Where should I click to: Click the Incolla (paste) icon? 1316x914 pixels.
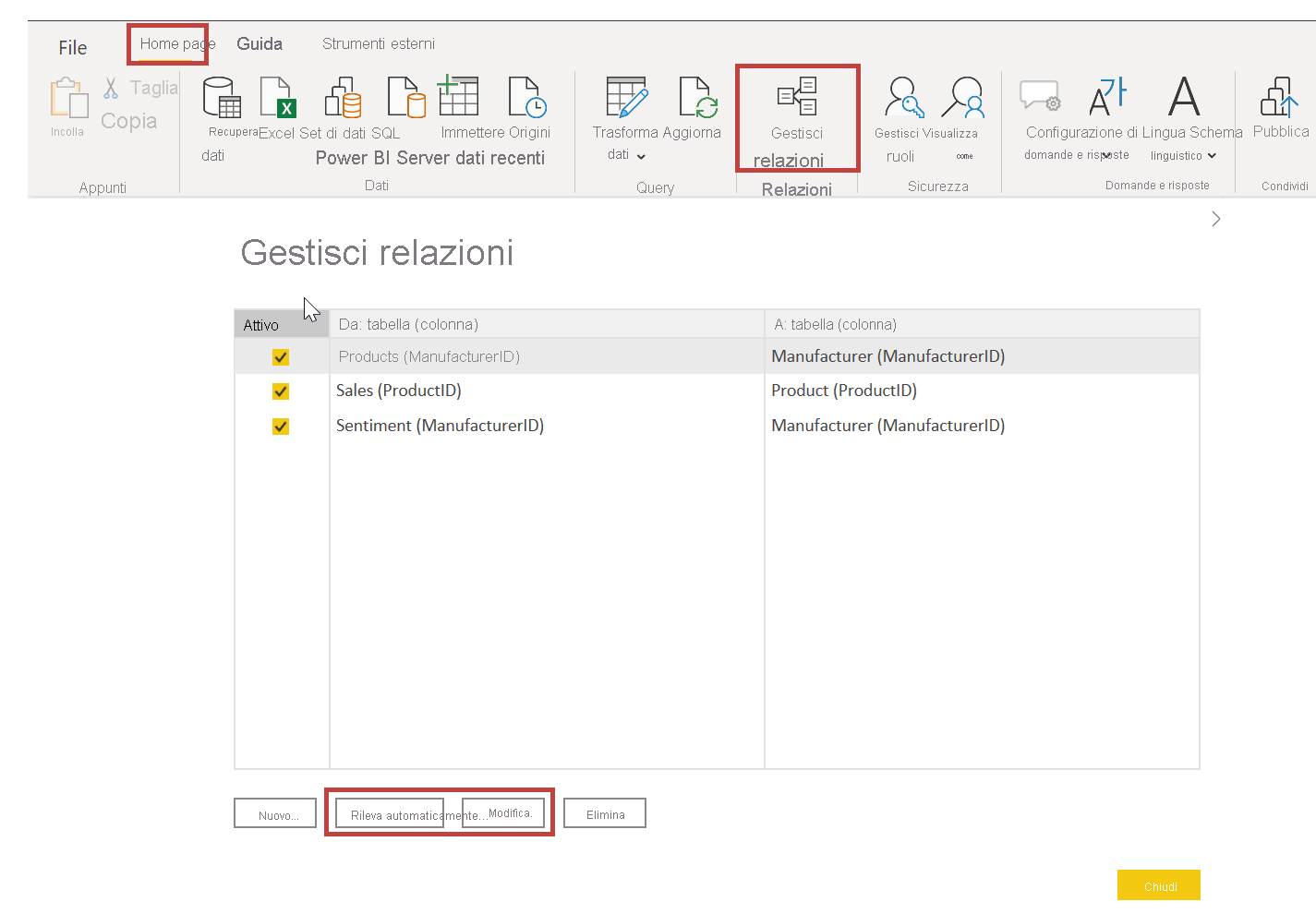69,98
